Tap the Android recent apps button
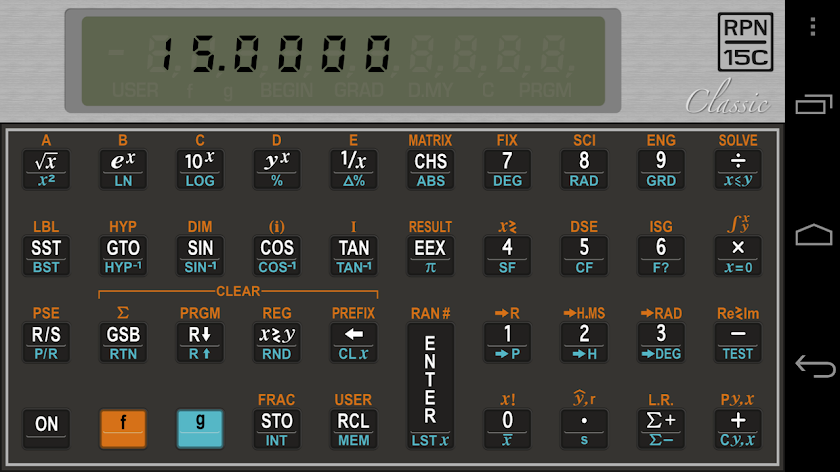Image resolution: width=840 pixels, height=472 pixels. (814, 103)
